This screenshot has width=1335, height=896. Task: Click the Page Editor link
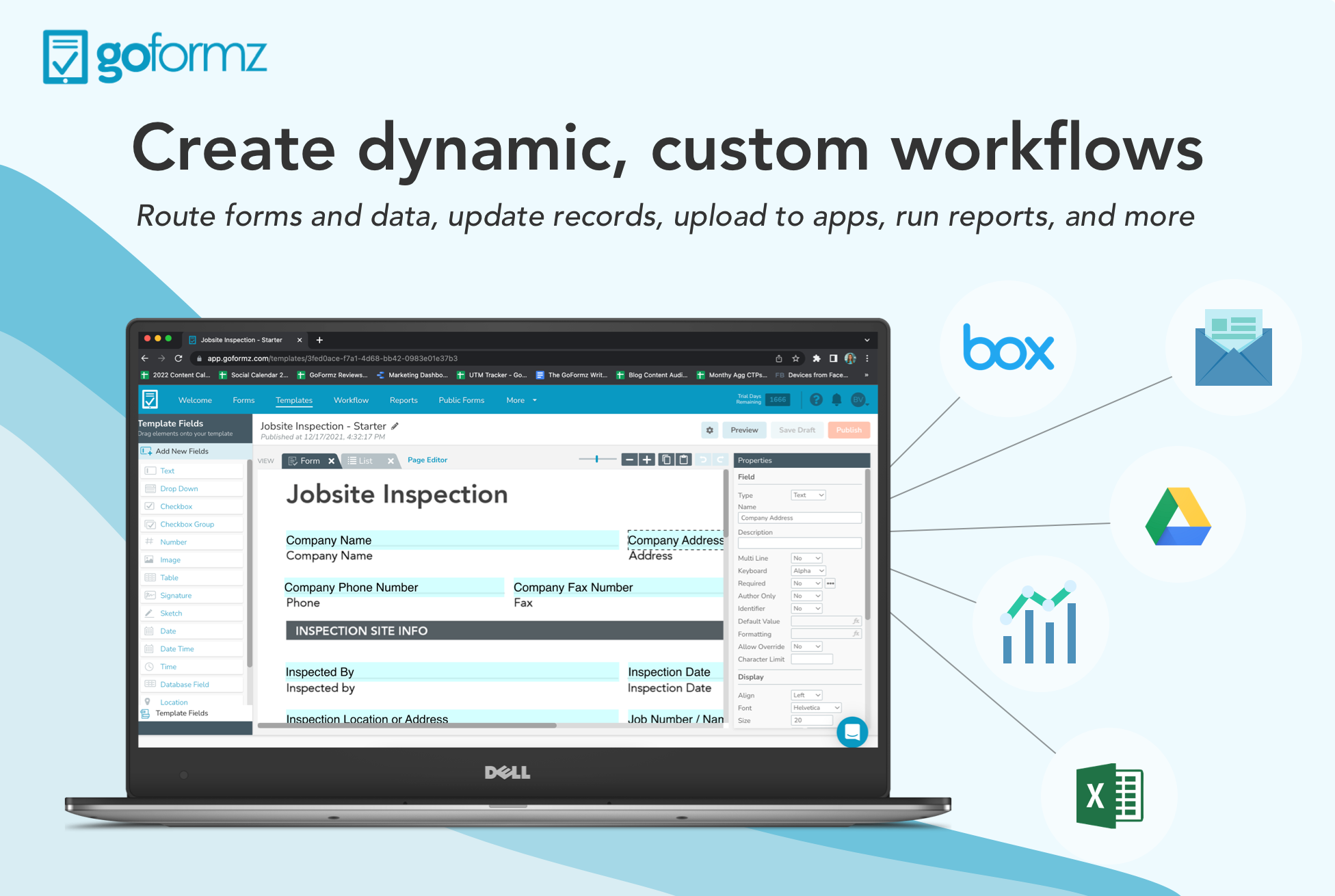coord(427,460)
